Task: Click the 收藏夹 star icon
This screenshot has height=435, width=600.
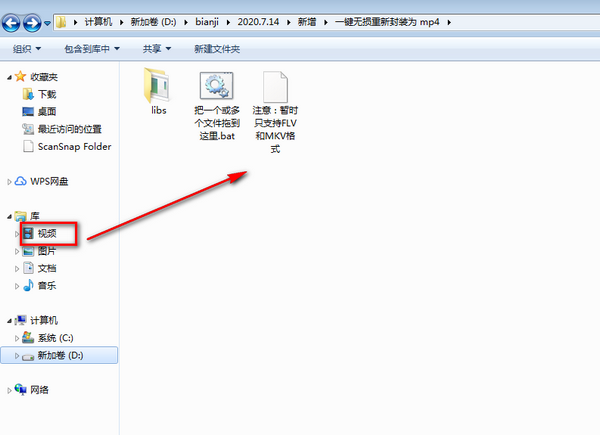Action: 20,77
